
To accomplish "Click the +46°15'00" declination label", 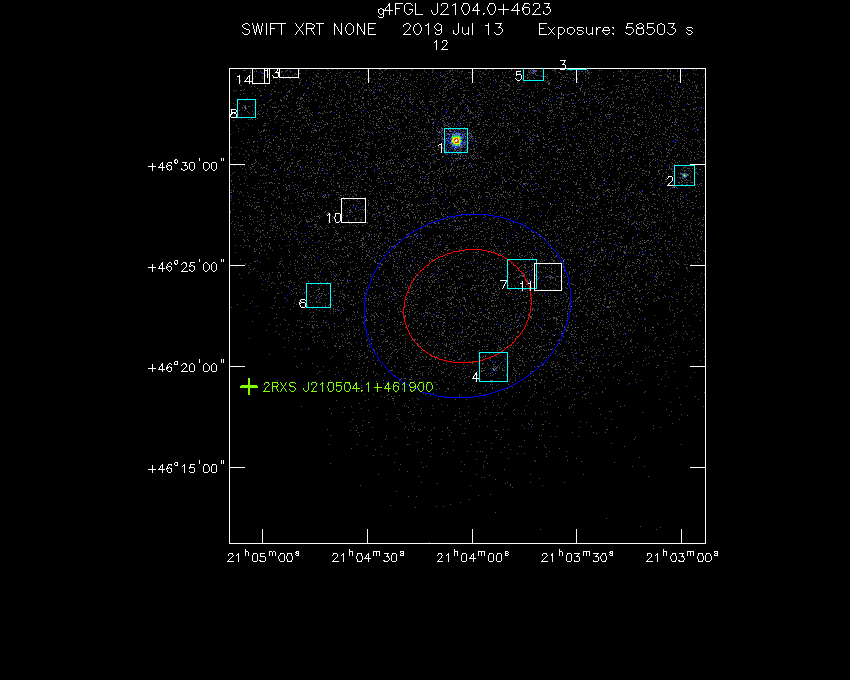I will (186, 468).
